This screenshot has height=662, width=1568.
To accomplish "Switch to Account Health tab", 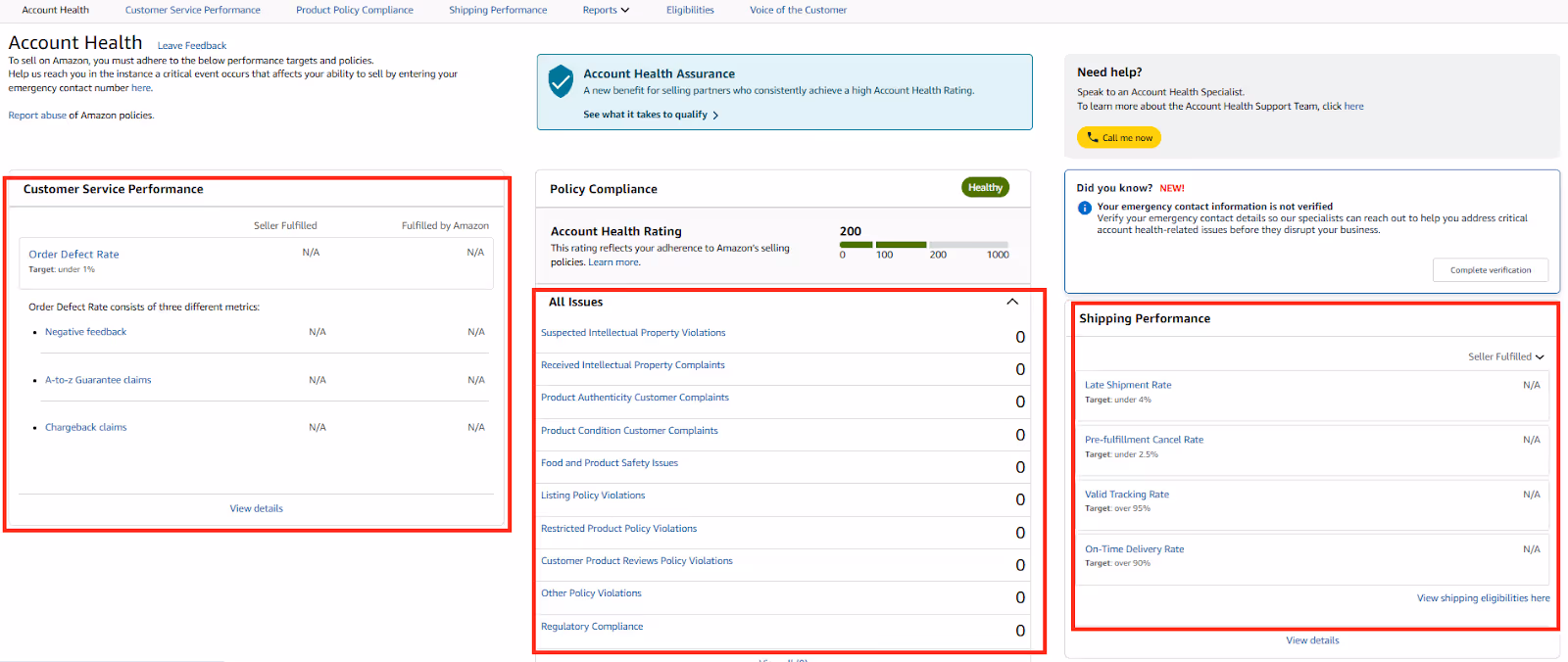I will click(x=56, y=10).
